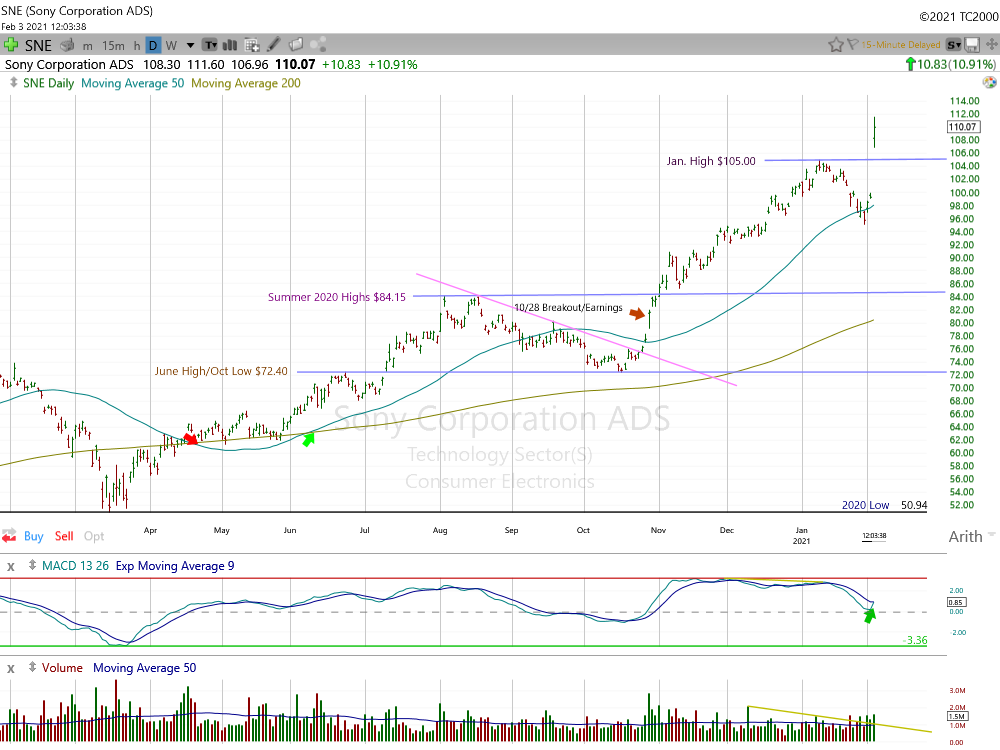
Task: Click the share nodes icon
Action: coord(318,45)
